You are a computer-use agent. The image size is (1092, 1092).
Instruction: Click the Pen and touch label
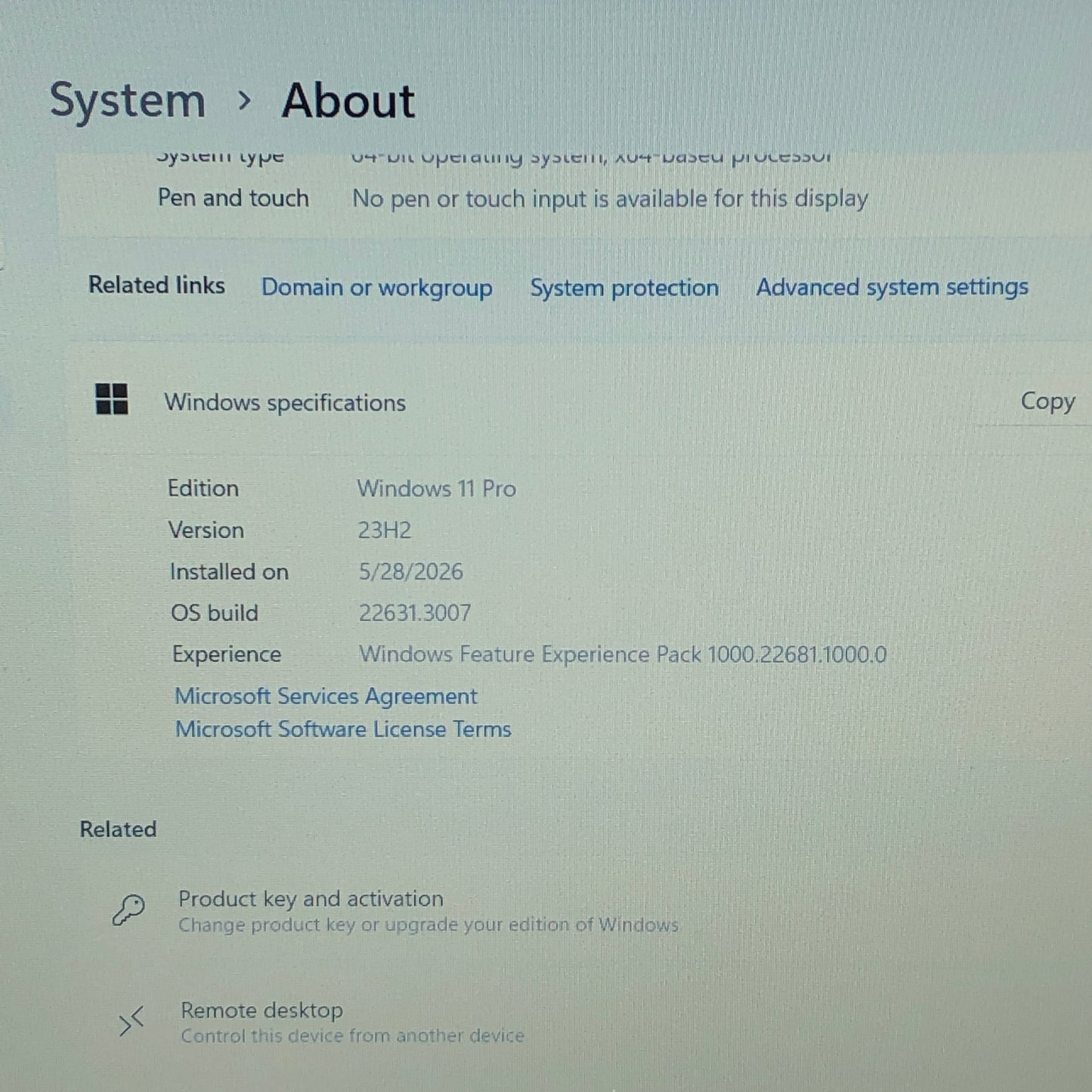tap(234, 199)
